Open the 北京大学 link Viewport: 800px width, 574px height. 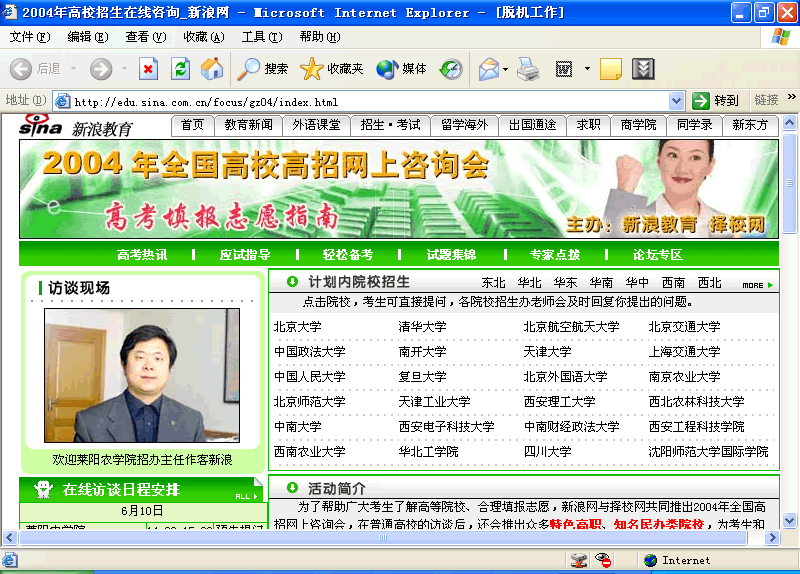point(297,327)
